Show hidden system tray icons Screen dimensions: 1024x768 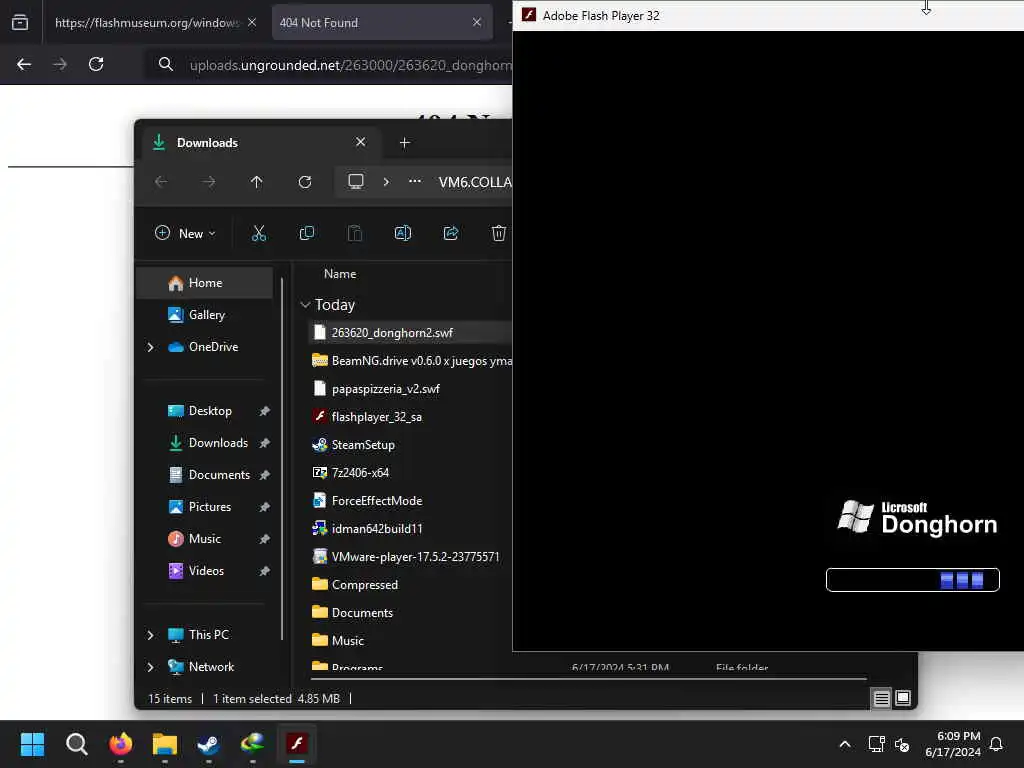pos(844,744)
